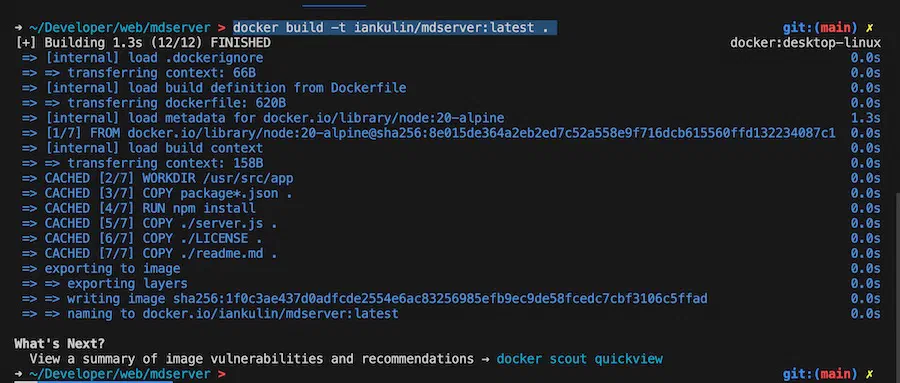Click the docker scout quickview link
The image size is (900, 383).
click(x=579, y=359)
